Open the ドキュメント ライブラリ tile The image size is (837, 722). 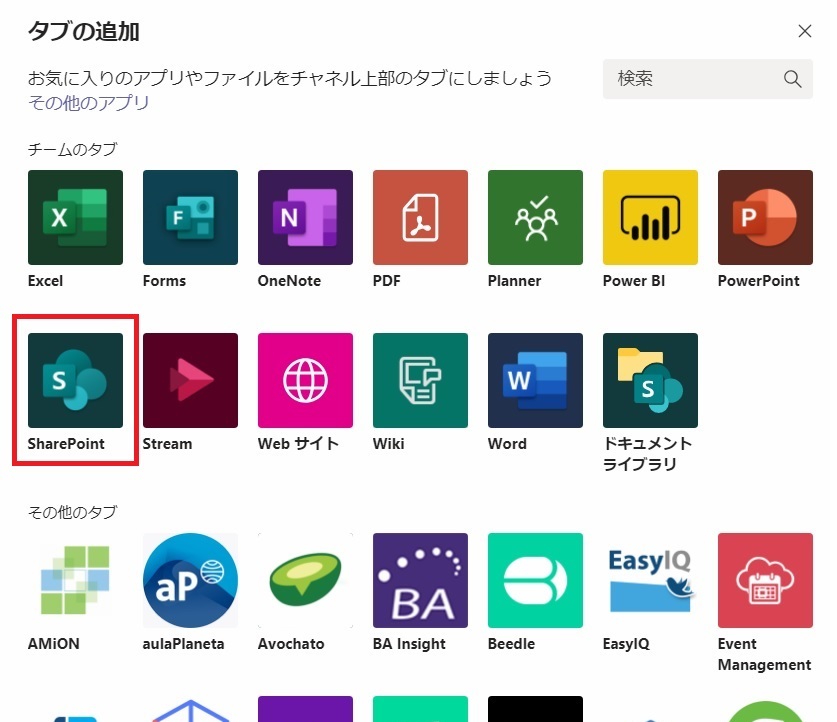650,380
